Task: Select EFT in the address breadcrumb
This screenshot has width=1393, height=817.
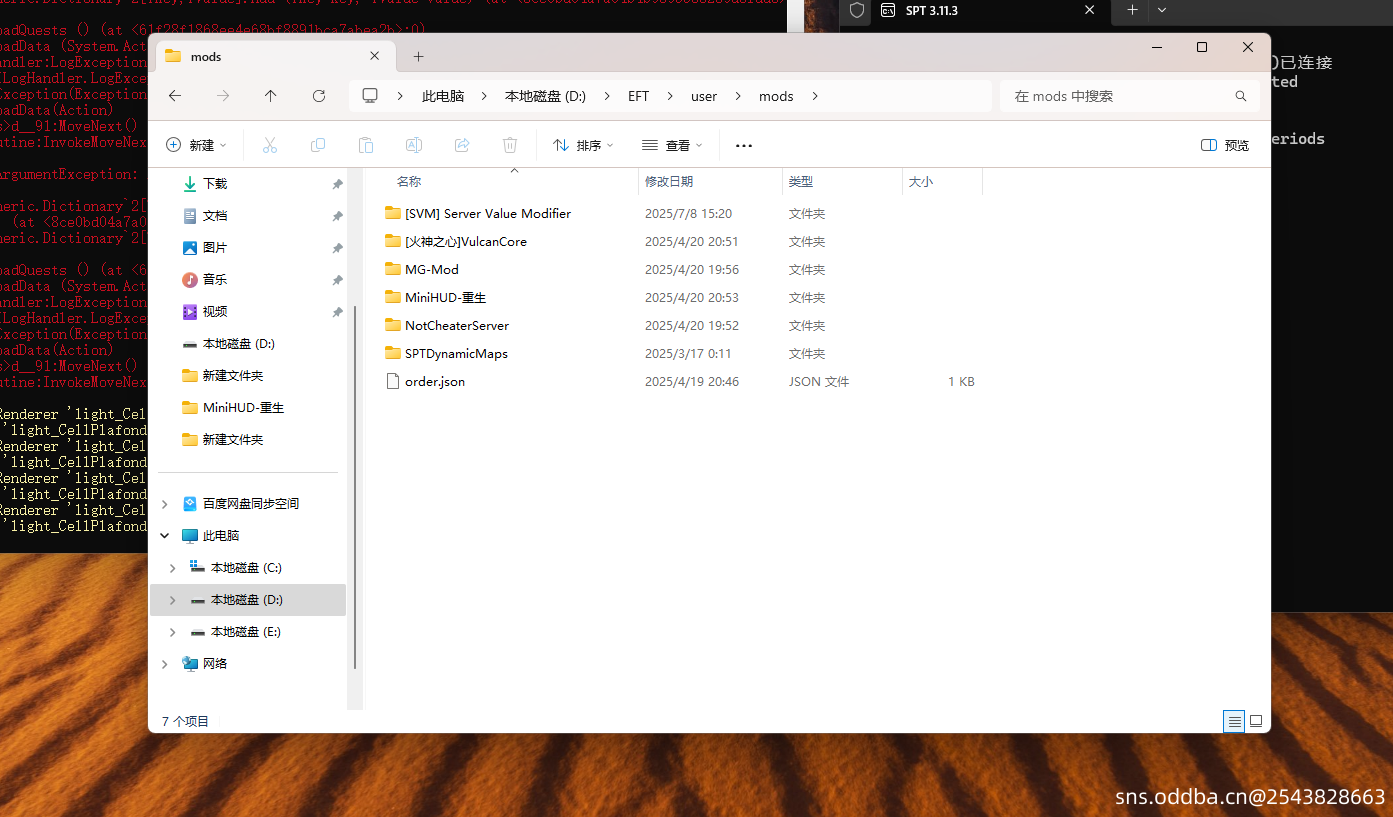Action: point(639,96)
